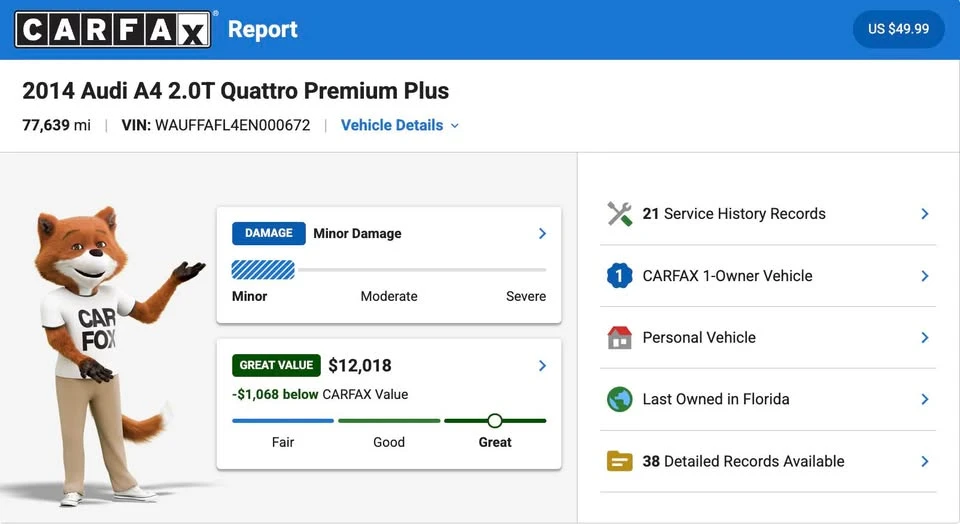Click the 77,639 mi mileage text
This screenshot has height=524, width=960.
coord(56,125)
